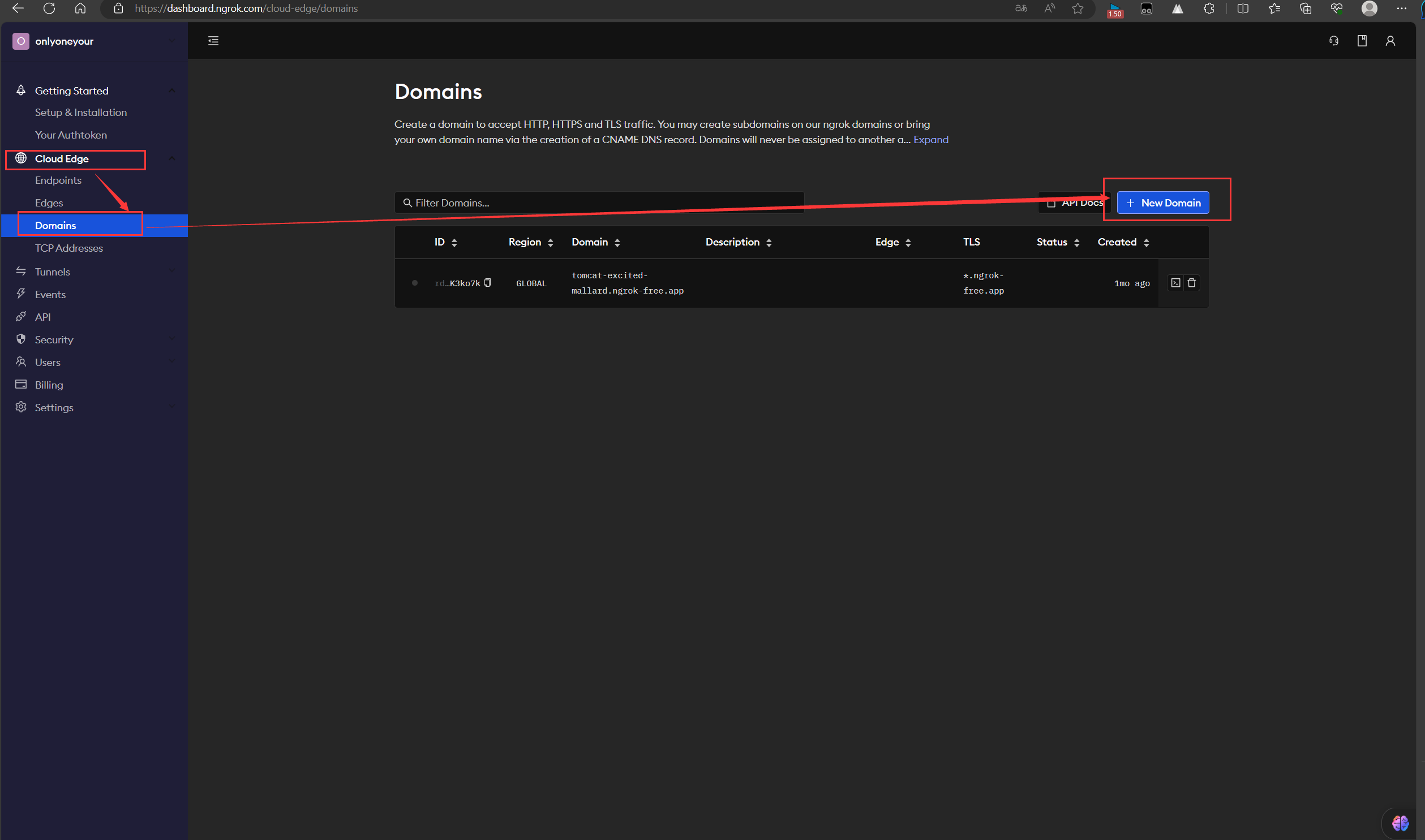Viewport: 1425px width, 840px height.
Task: Bookmark this page with star icon
Action: coord(1078,8)
